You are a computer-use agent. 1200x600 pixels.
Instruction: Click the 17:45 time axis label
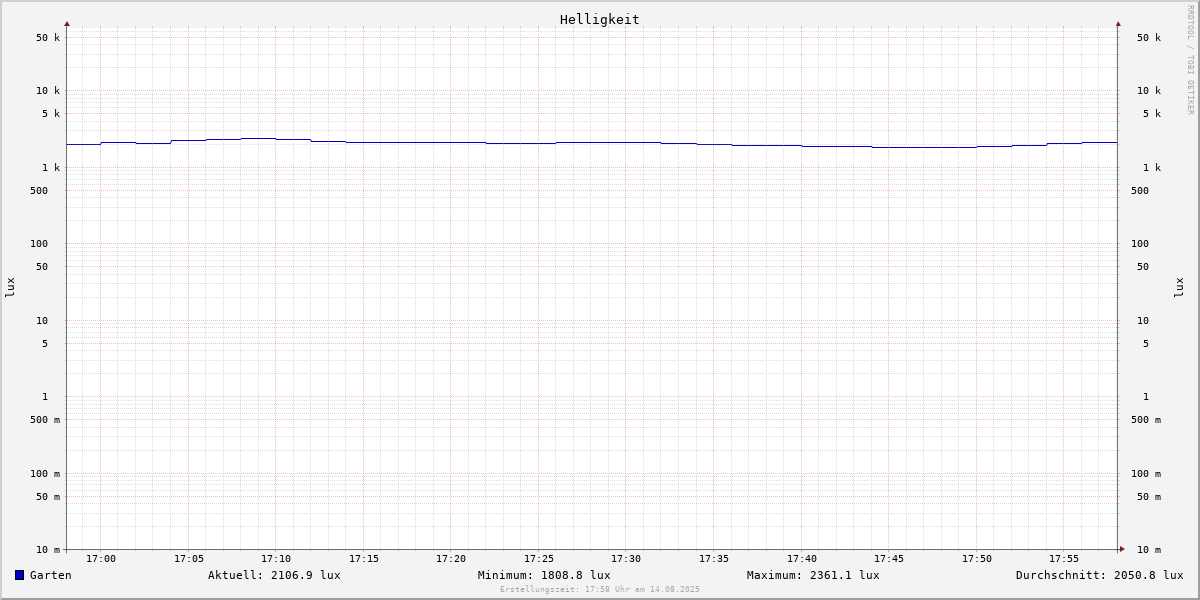(889, 559)
